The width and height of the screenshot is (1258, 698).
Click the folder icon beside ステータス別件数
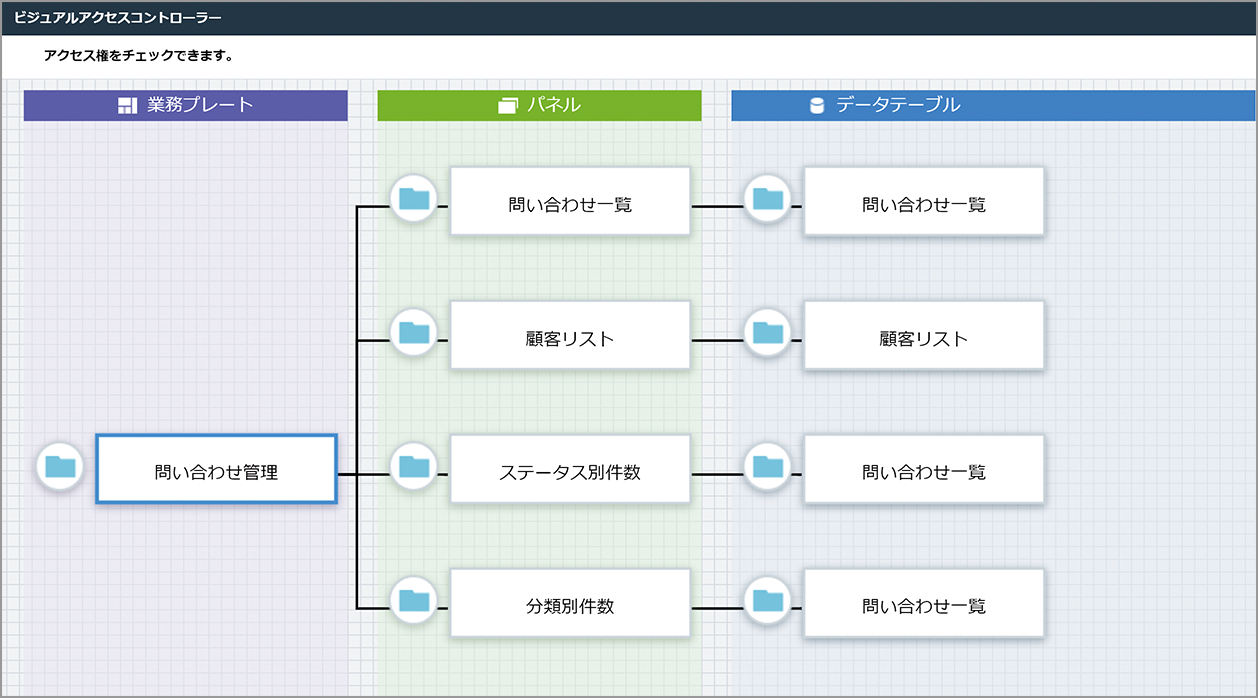pos(414,468)
